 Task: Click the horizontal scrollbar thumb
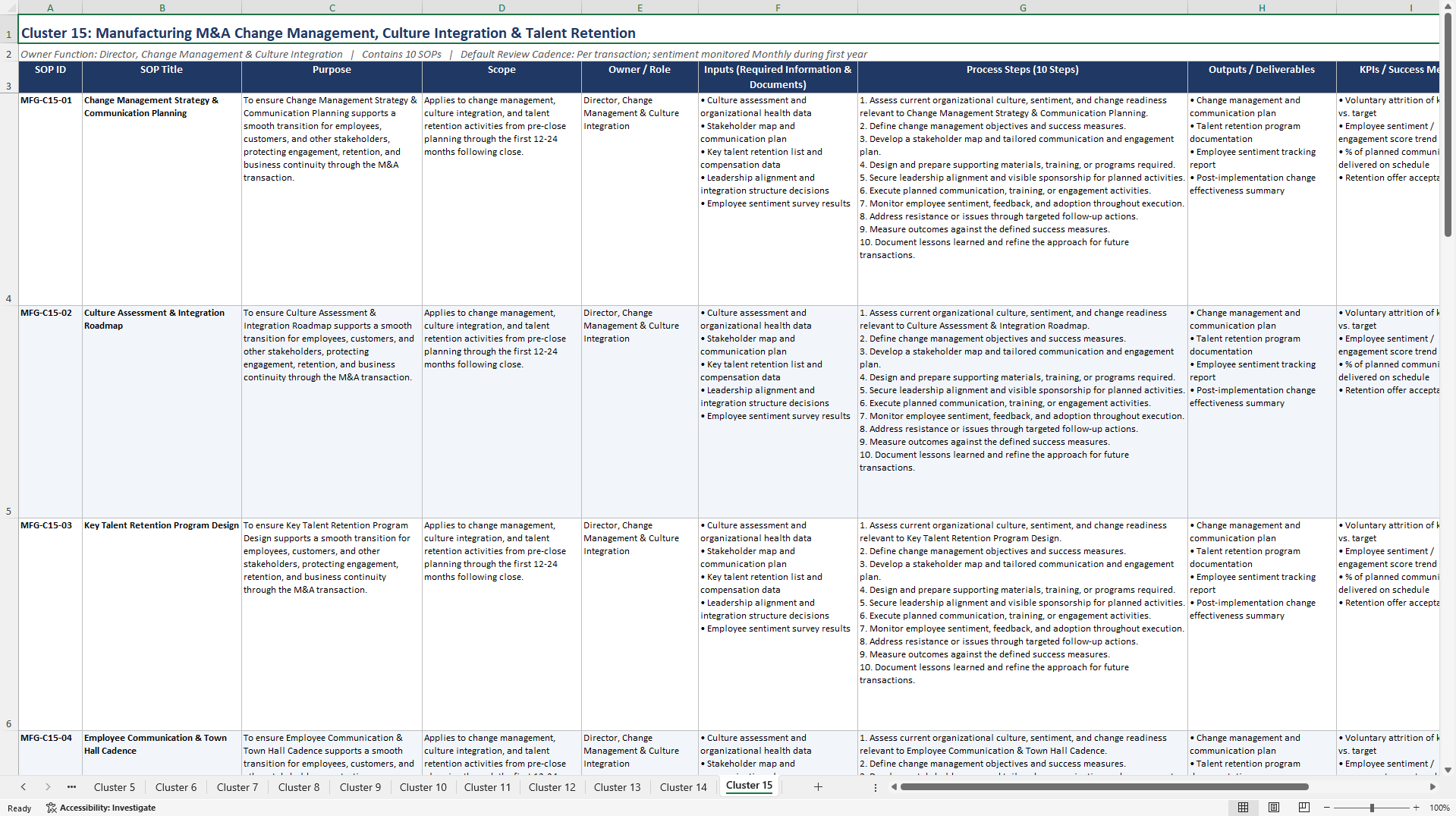[1104, 787]
